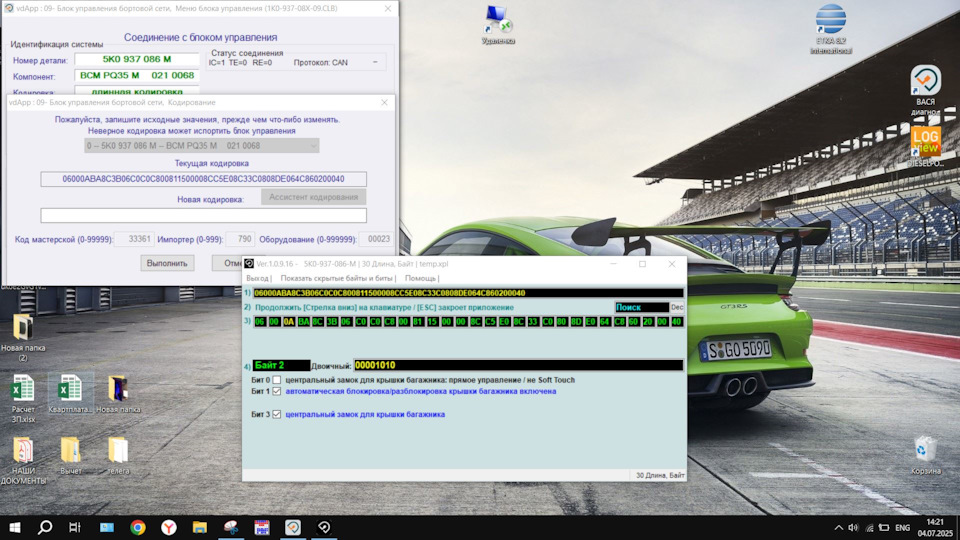Focus the Новая кодировка input field

pyautogui.click(x=203, y=216)
